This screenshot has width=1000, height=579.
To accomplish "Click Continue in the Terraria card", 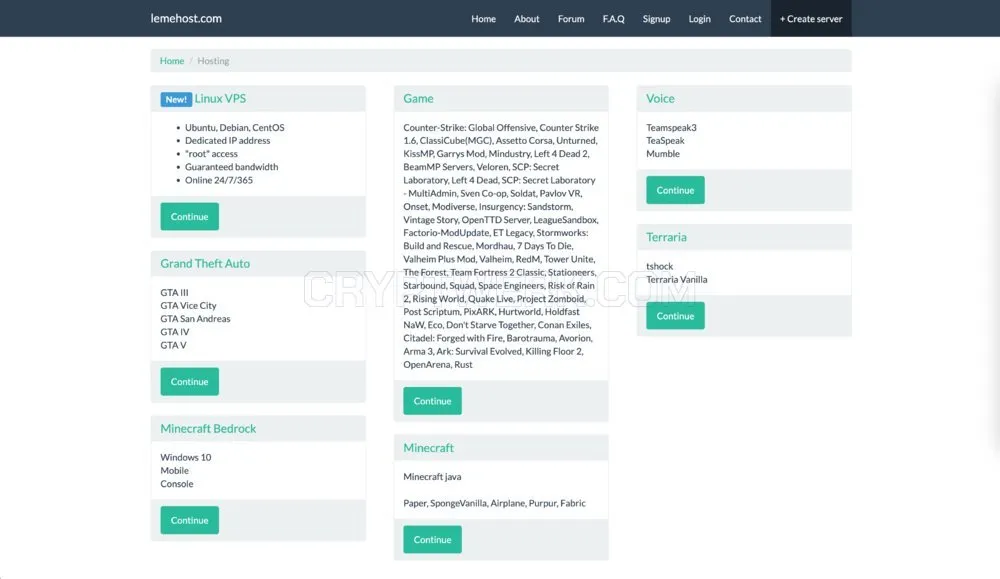I will tap(675, 316).
